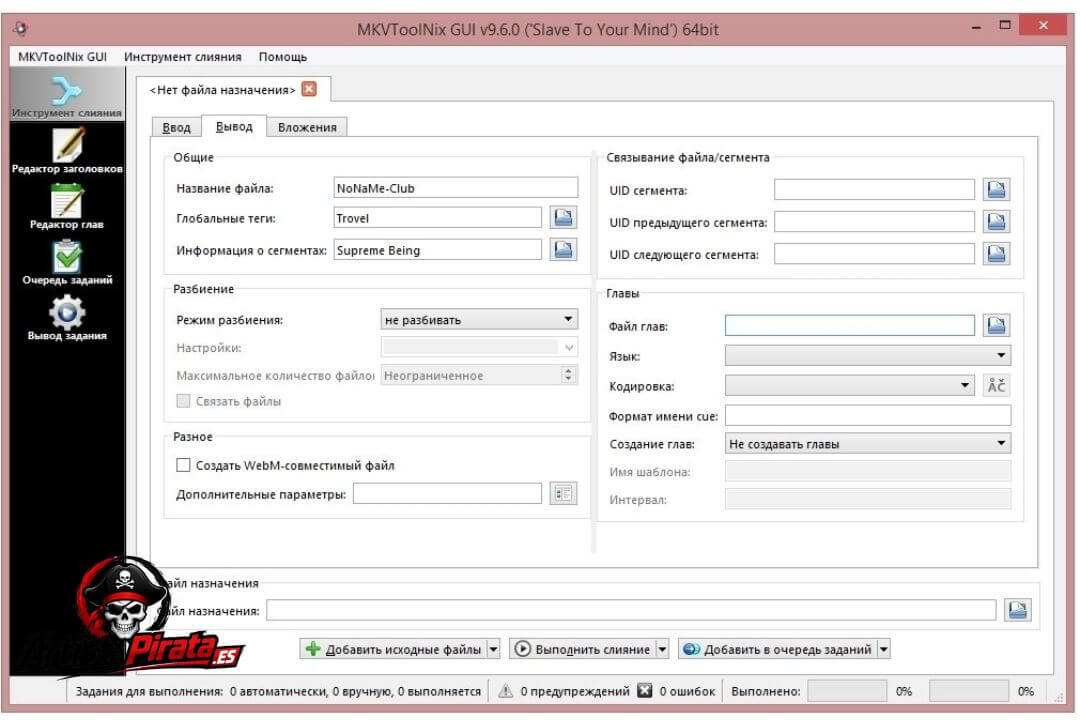Browse for UID предыдущего сегмента file
The width and height of the screenshot is (1080, 720).
tap(996, 222)
